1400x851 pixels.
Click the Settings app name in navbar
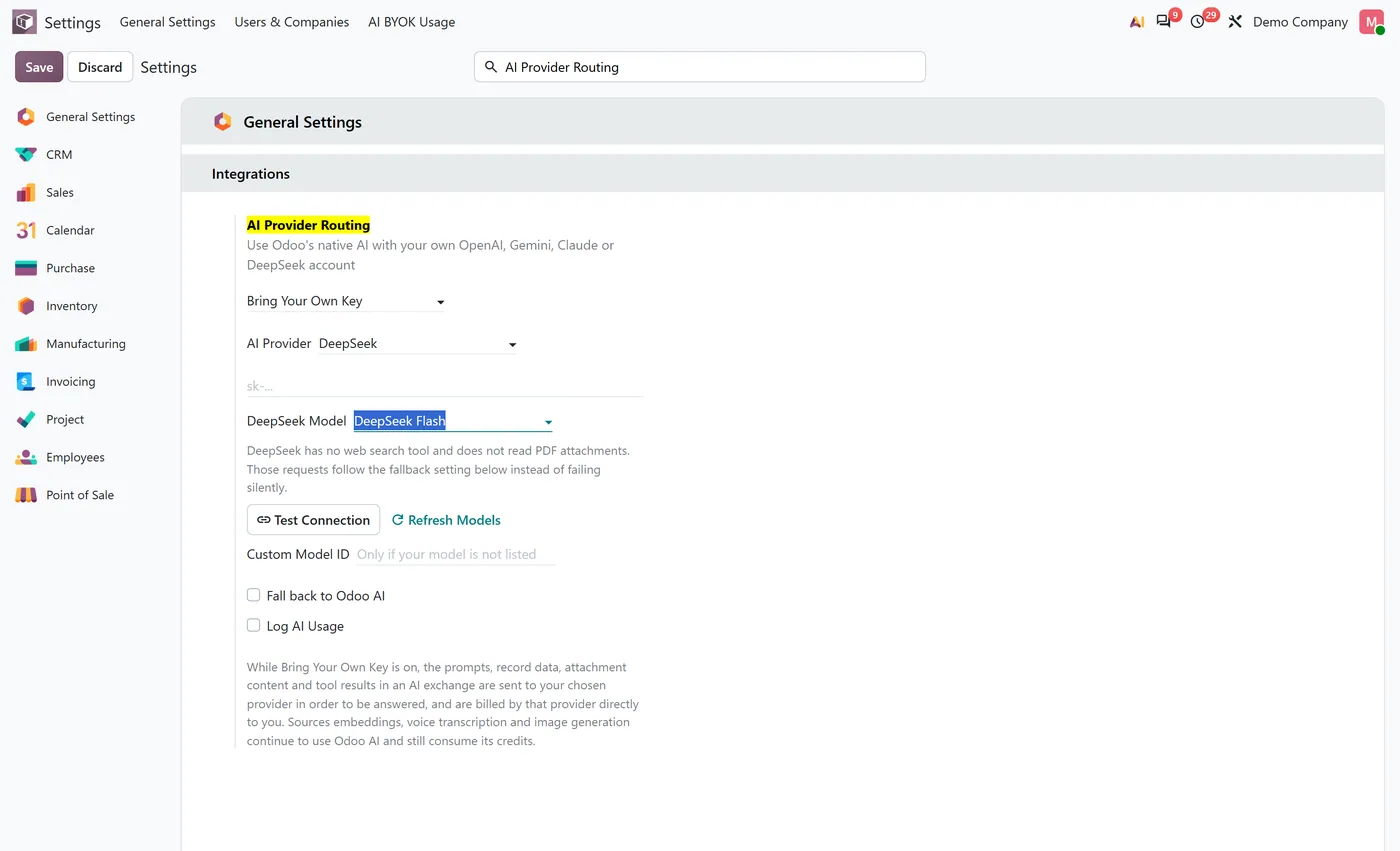click(73, 22)
